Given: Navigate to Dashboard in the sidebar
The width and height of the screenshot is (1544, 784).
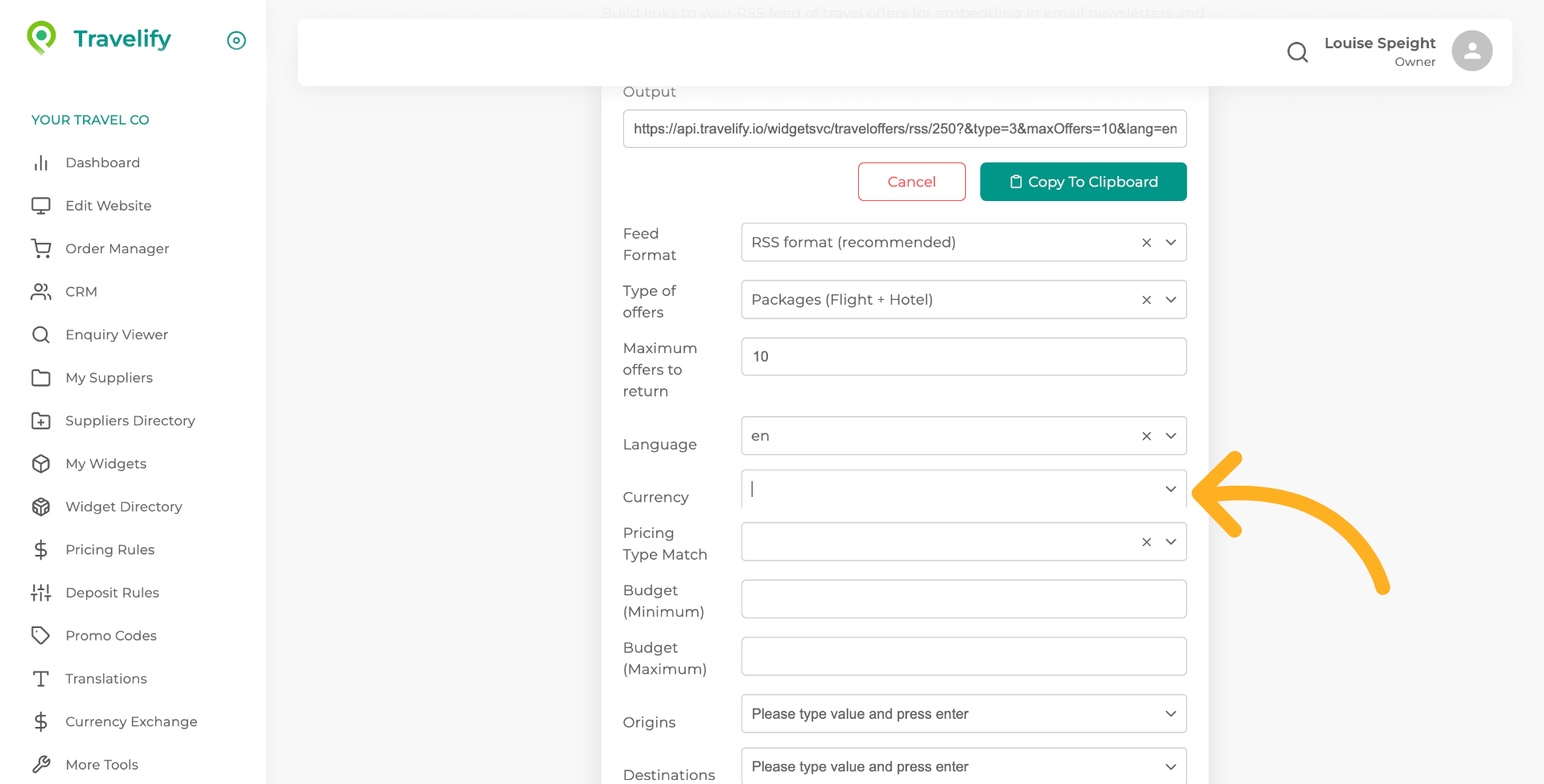Looking at the screenshot, I should [x=102, y=162].
